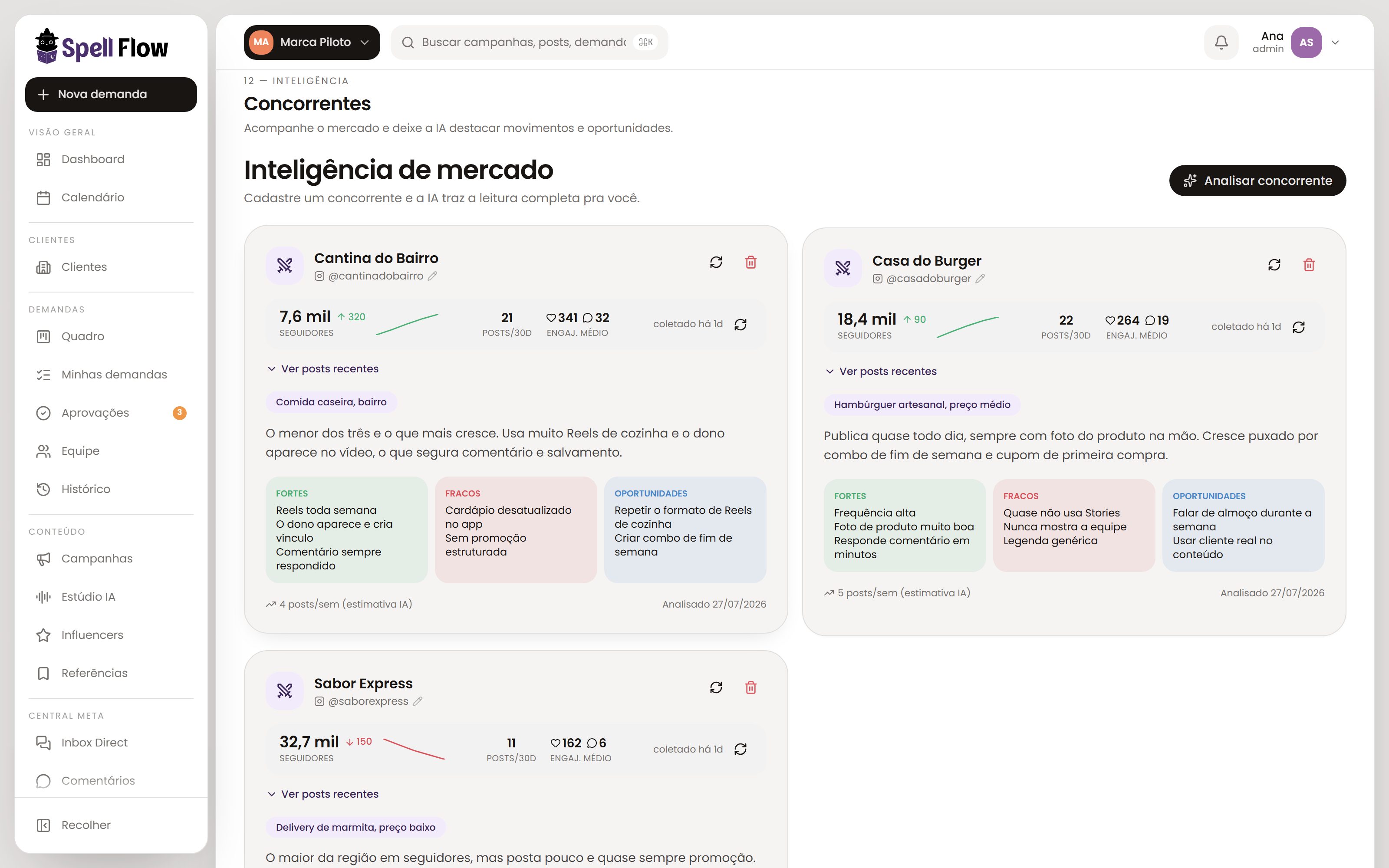Open Campanhas in the sidebar
Viewport: 1389px width, 868px height.
click(111, 559)
